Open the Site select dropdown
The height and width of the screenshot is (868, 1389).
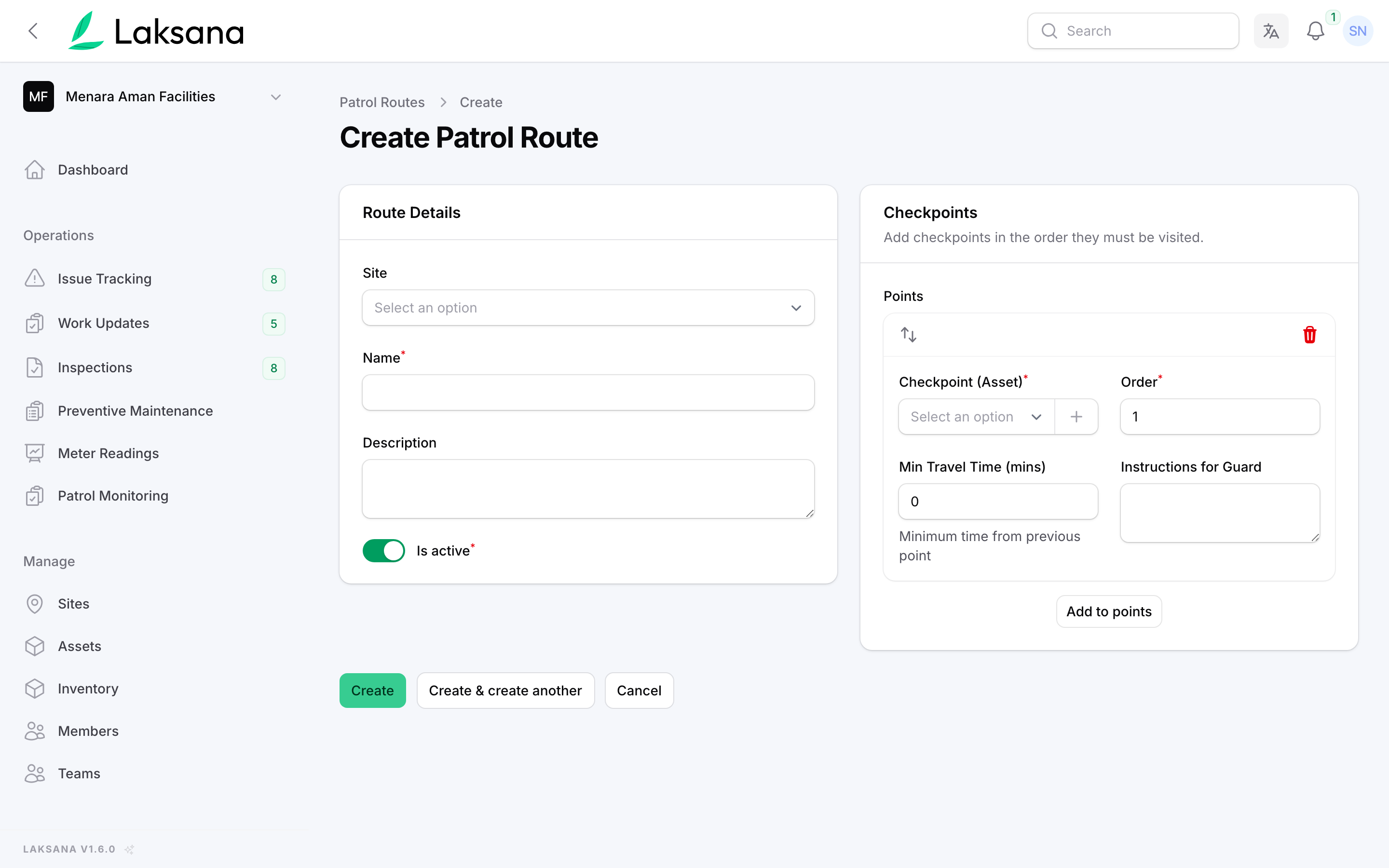pos(588,308)
